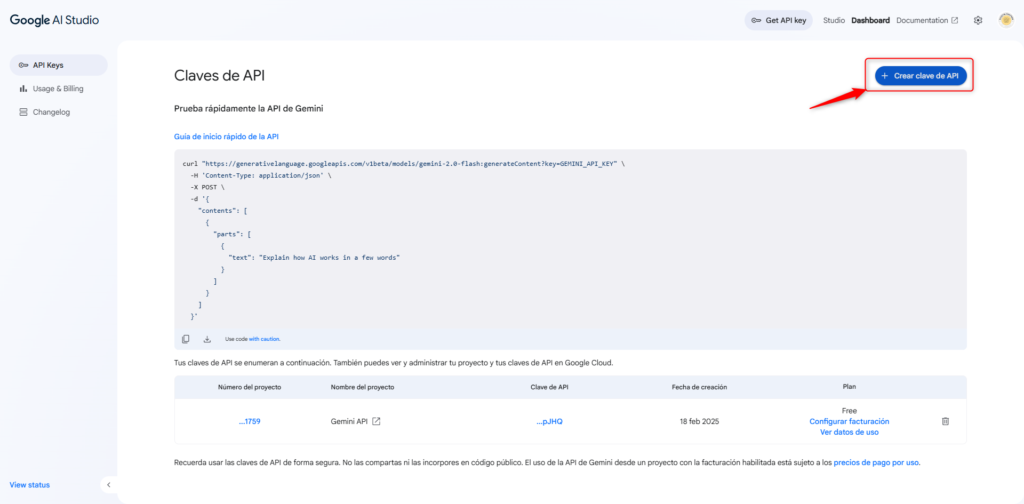This screenshot has width=1024, height=504.
Task: Open external link icon beside Gemini API
Action: (376, 422)
